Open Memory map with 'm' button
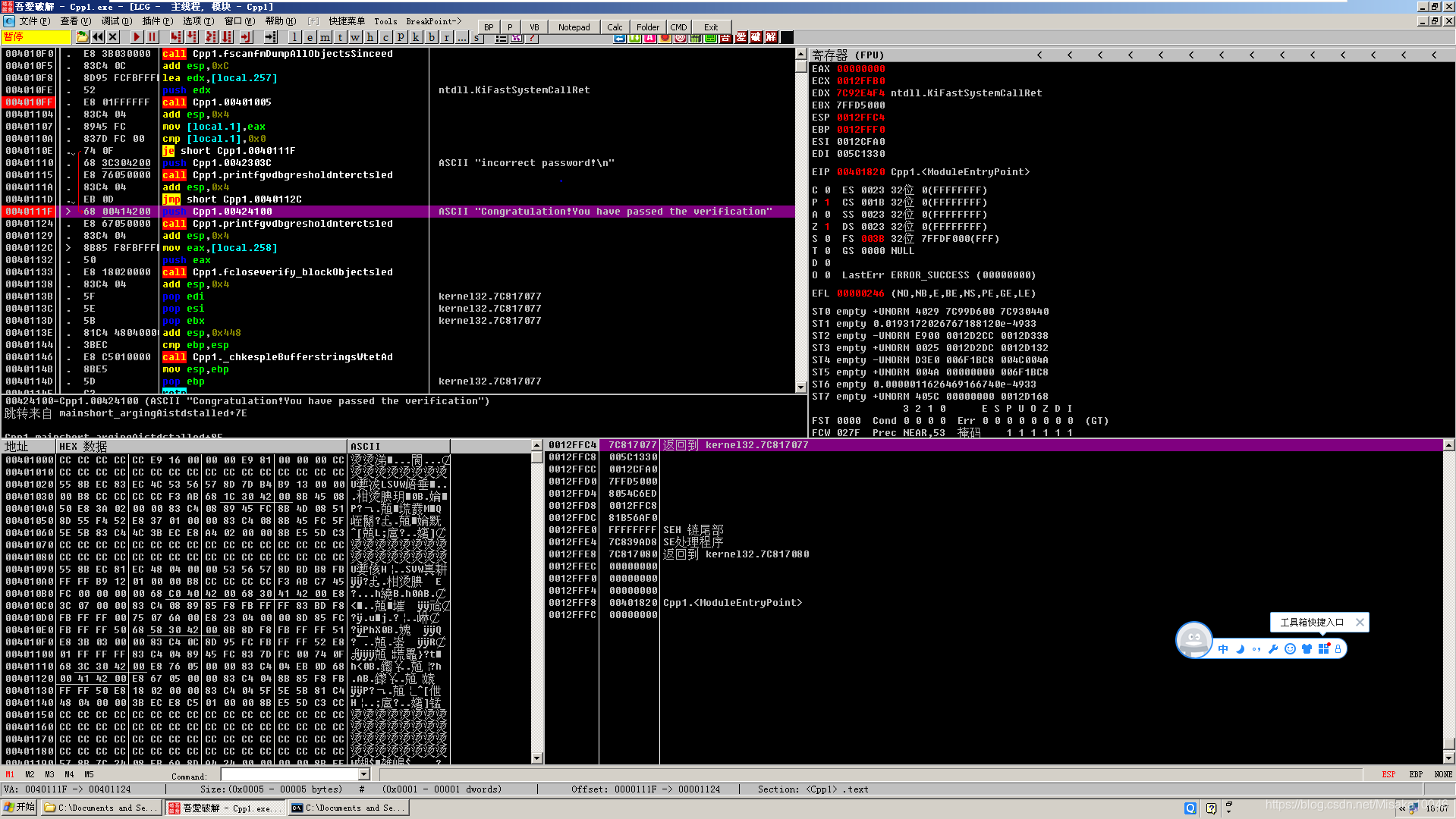This screenshot has width=1456, height=819. coord(325,36)
